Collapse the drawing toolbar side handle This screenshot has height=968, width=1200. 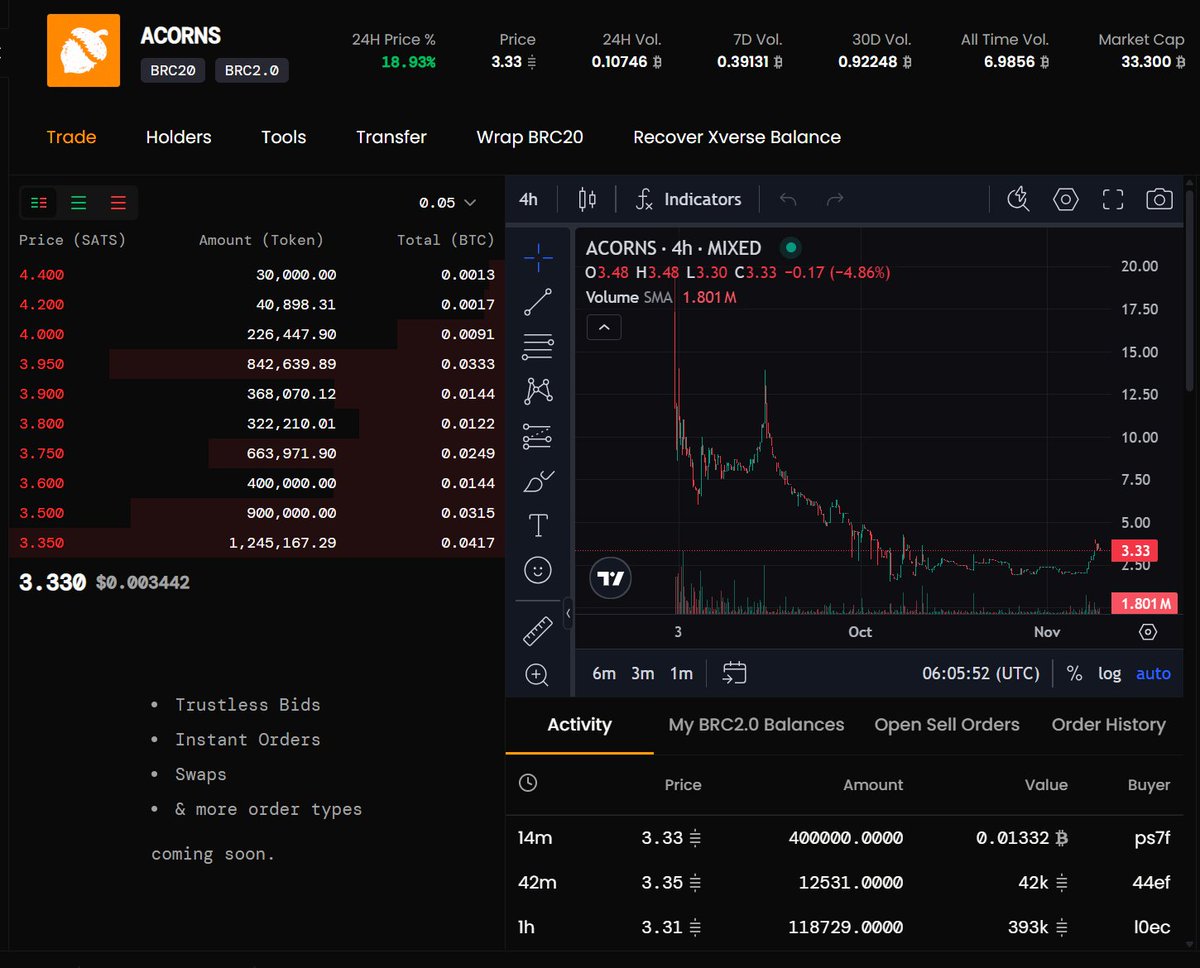pos(568,613)
